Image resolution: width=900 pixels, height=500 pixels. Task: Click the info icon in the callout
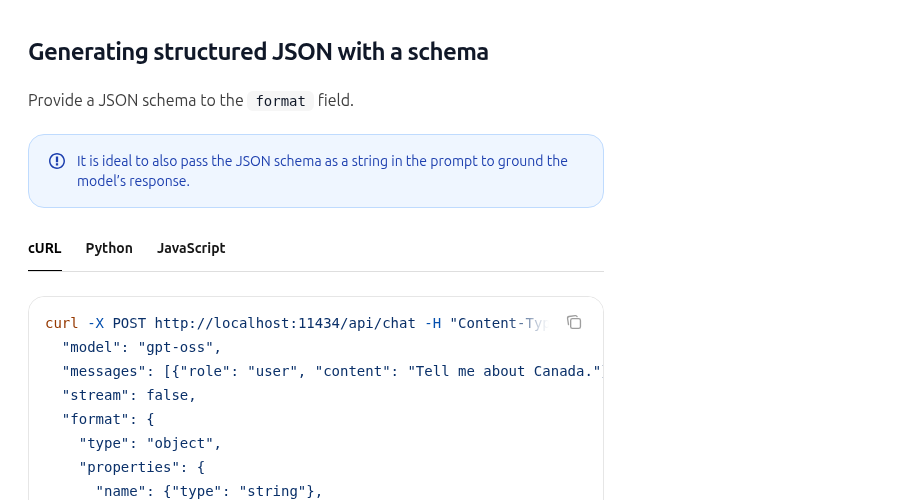click(57, 161)
